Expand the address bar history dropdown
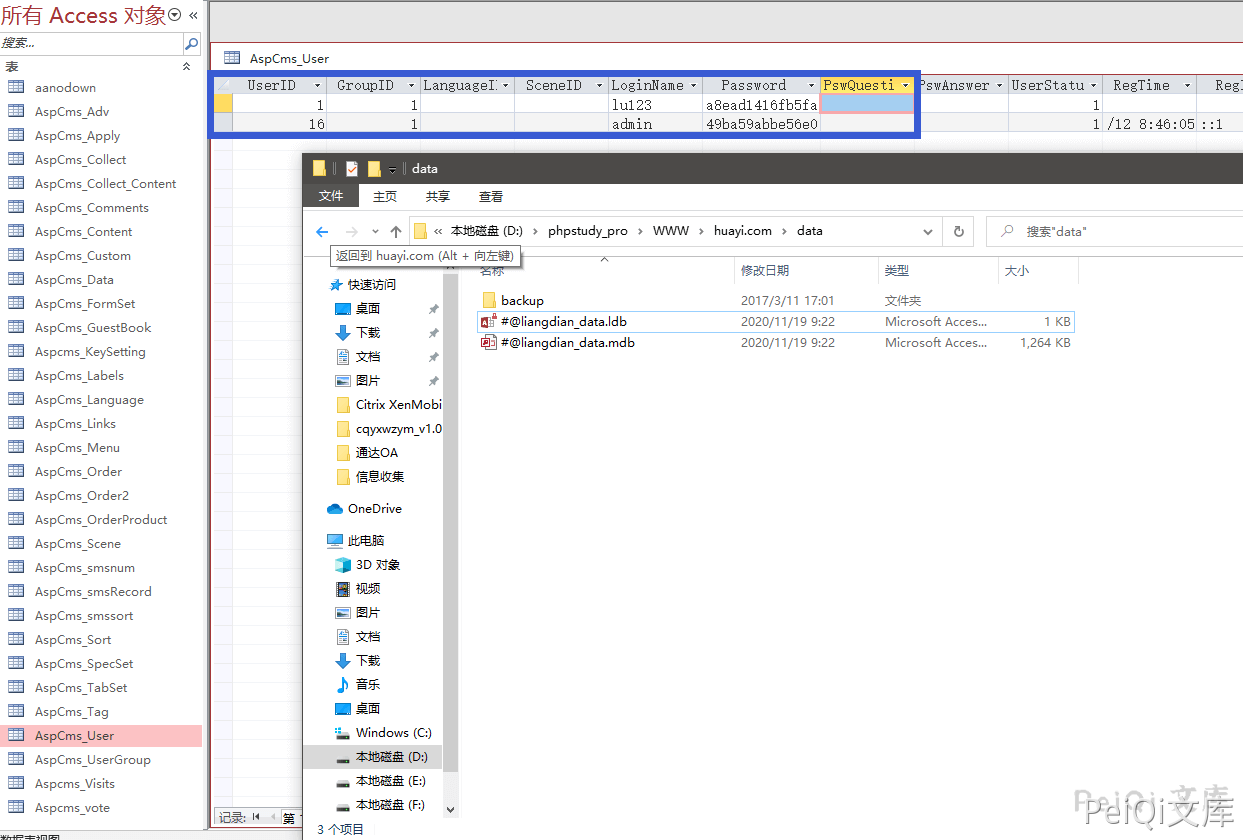The height and width of the screenshot is (840, 1243). (928, 231)
